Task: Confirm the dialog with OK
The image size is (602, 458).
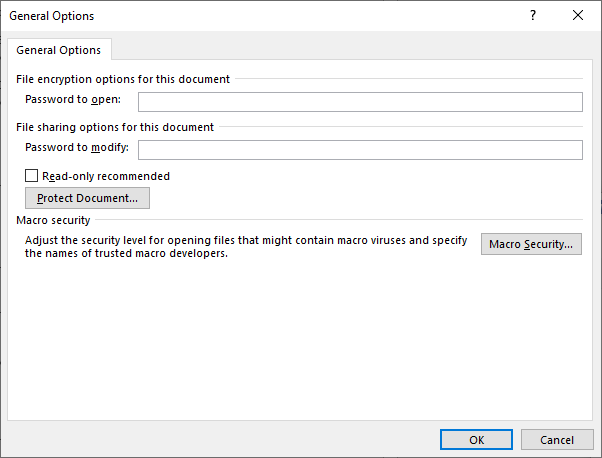Action: point(476,440)
